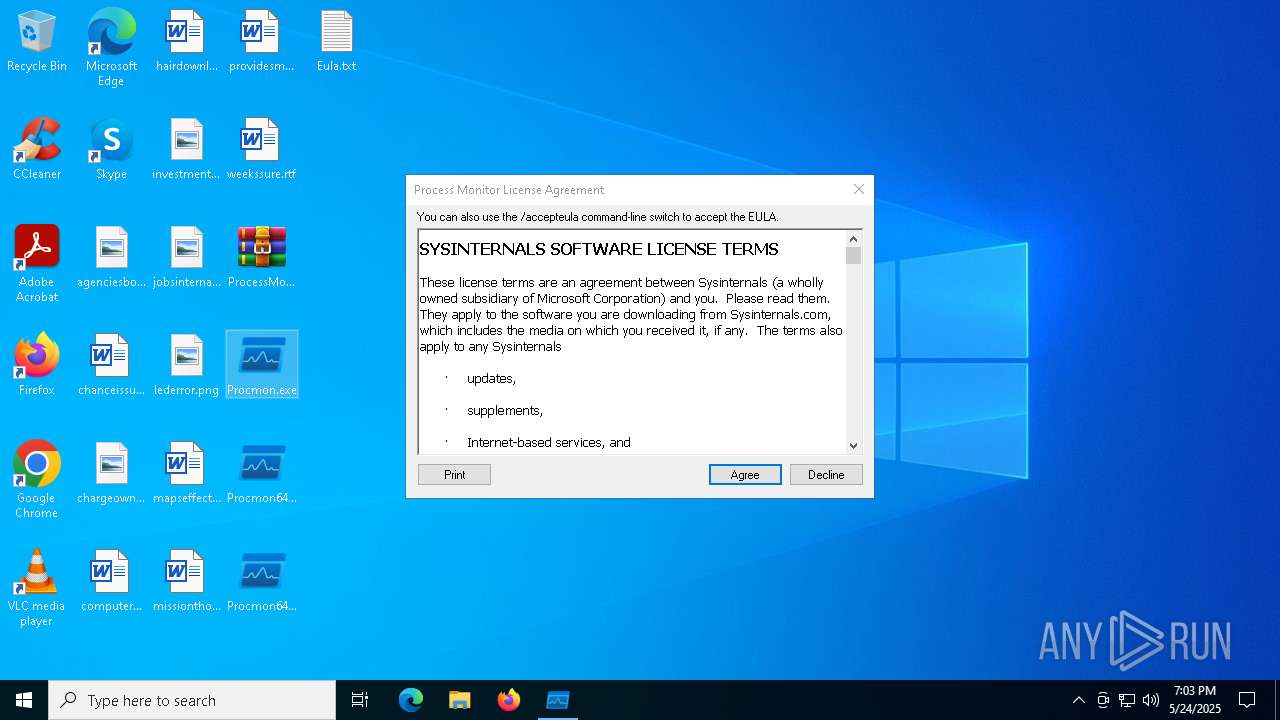Select the CCleaner desktop shortcut
The width and height of the screenshot is (1280, 720).
pyautogui.click(x=37, y=150)
